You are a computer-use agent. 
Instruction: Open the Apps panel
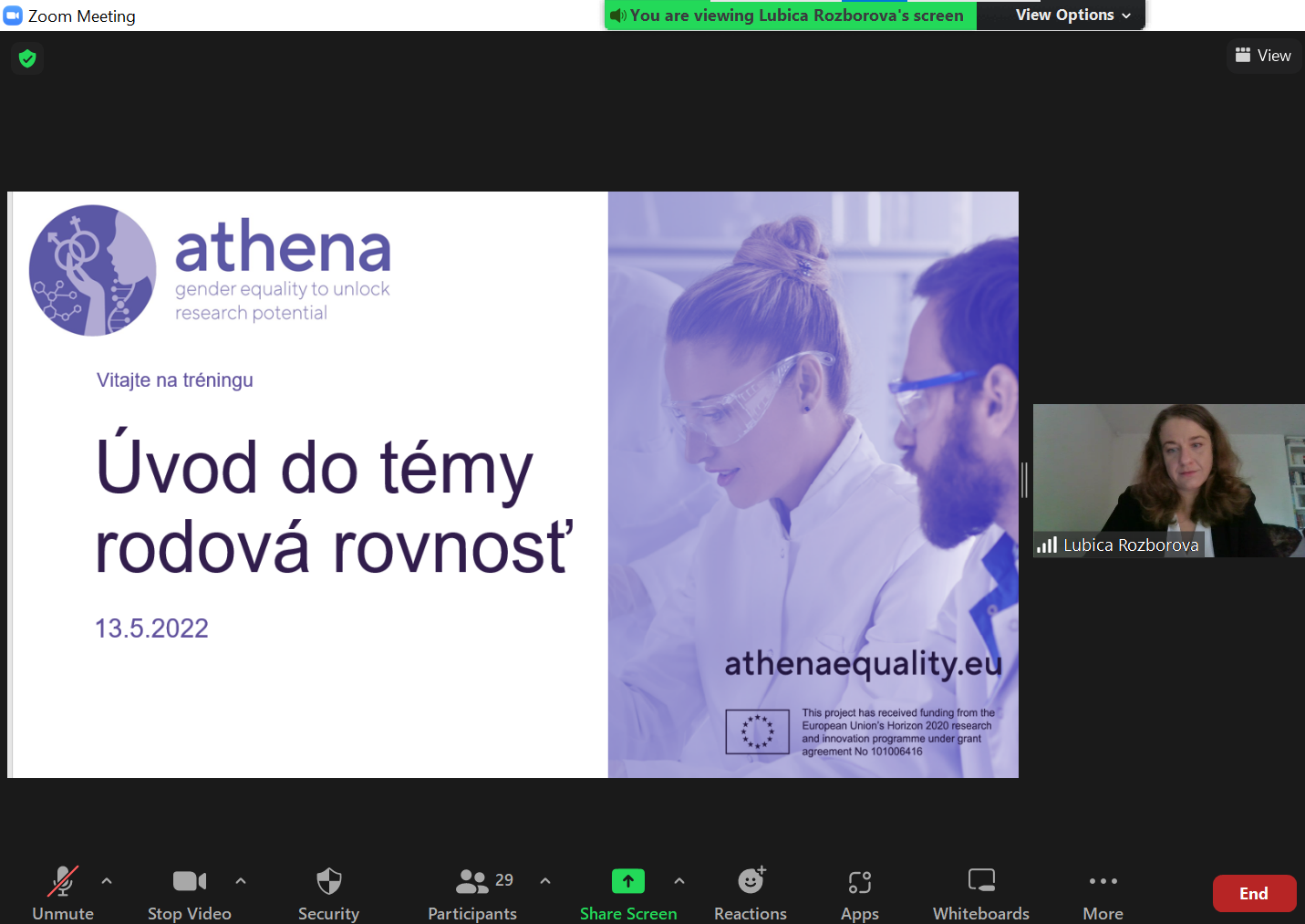(x=860, y=894)
